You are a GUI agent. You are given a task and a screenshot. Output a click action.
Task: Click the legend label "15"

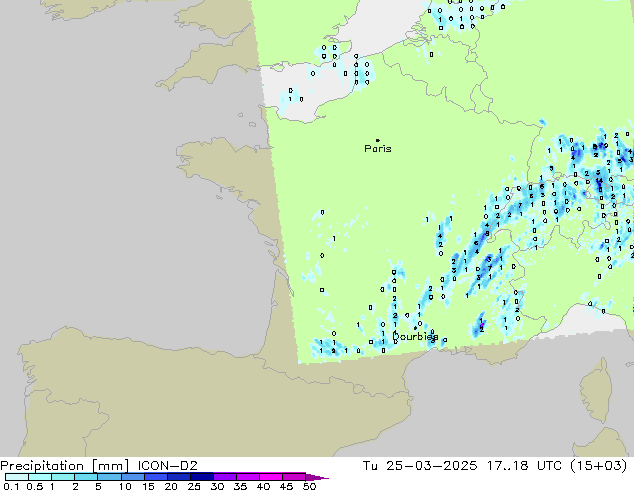[148, 486]
